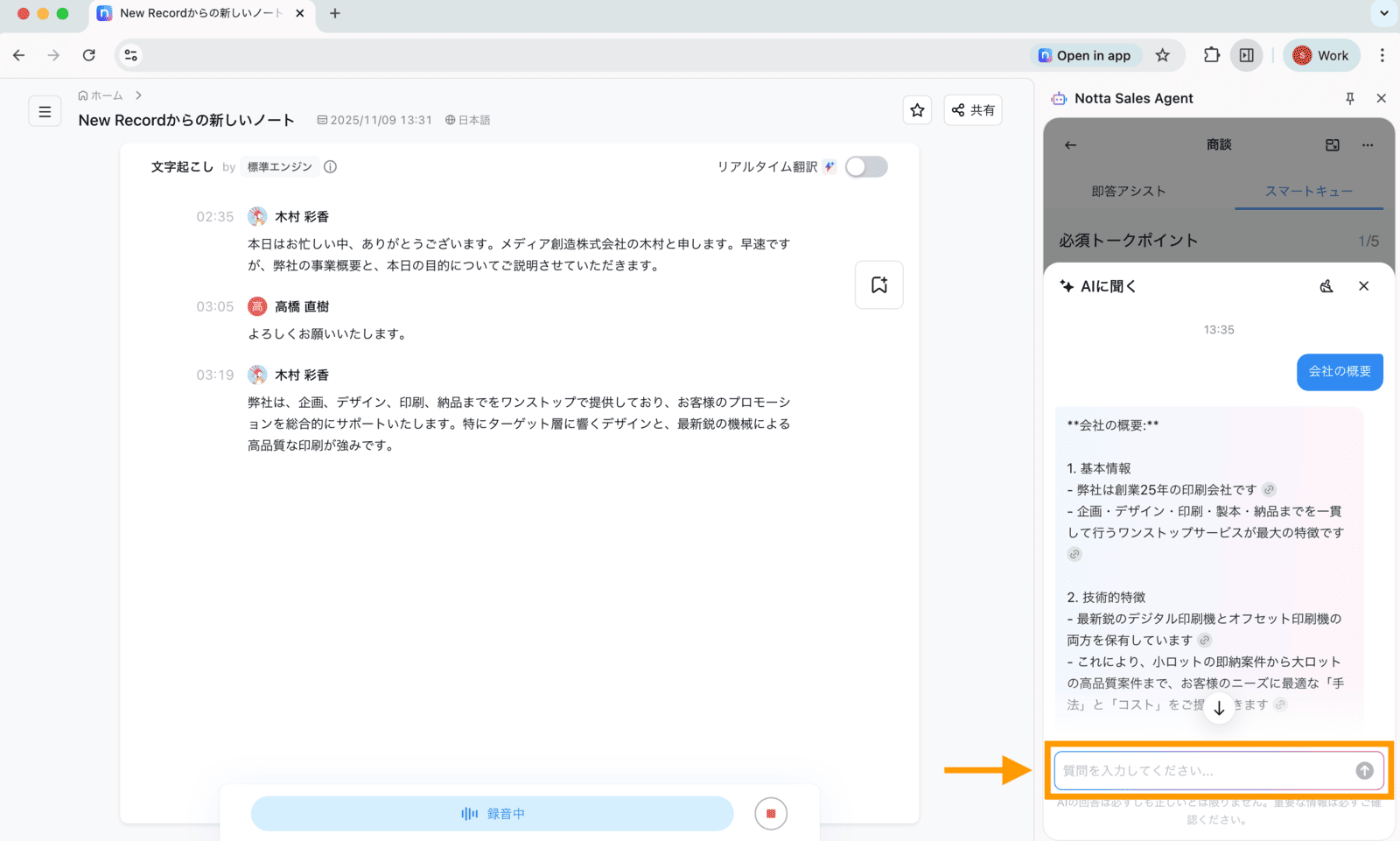
Task: Open the more options ellipsis in 商談
Action: [1368, 144]
